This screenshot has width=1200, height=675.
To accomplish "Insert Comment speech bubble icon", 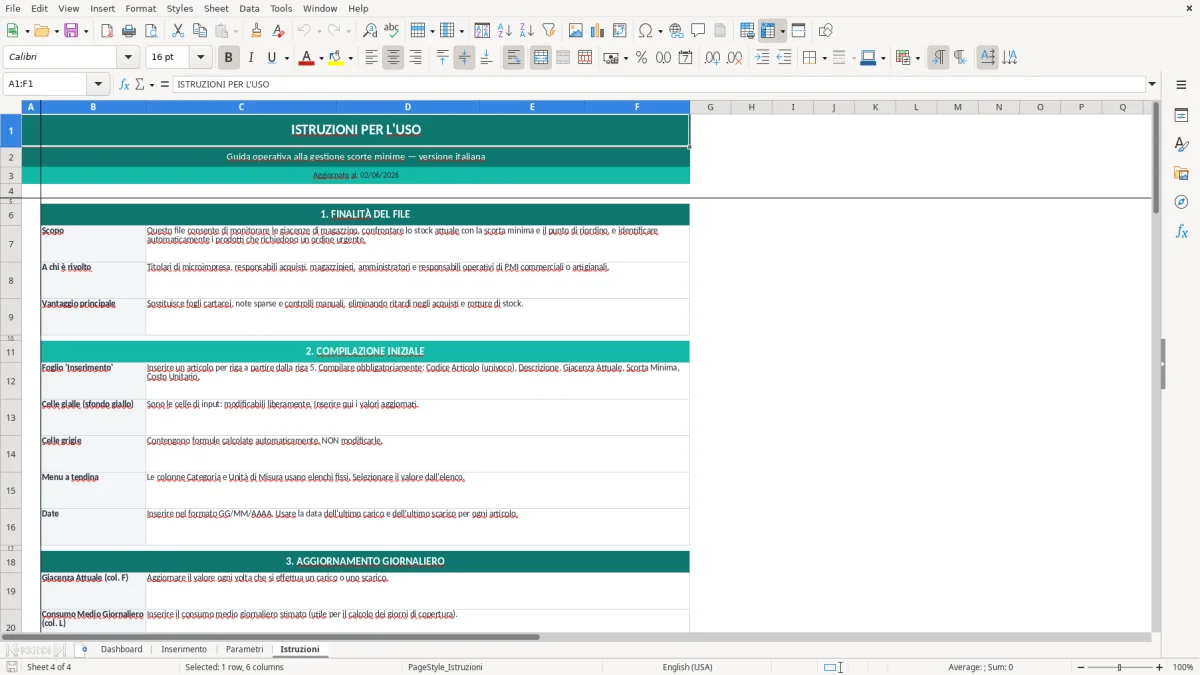I will [698, 31].
